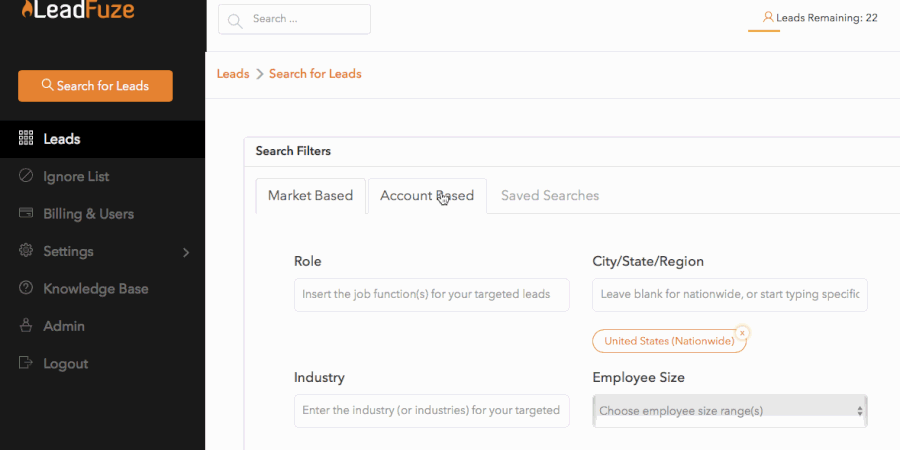The height and width of the screenshot is (450, 900).
Task: Click the Knowledge Base question mark icon
Action: pyautogui.click(x=26, y=288)
